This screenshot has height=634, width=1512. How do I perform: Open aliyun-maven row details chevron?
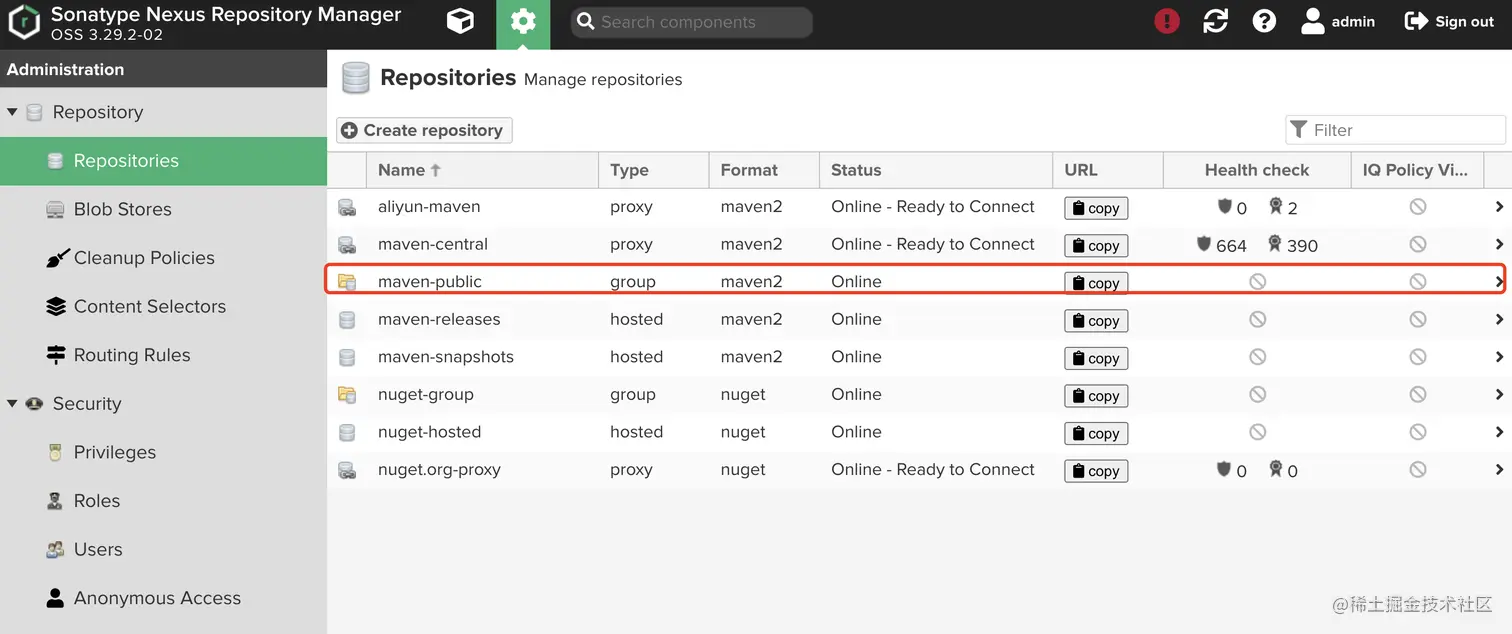click(1499, 207)
